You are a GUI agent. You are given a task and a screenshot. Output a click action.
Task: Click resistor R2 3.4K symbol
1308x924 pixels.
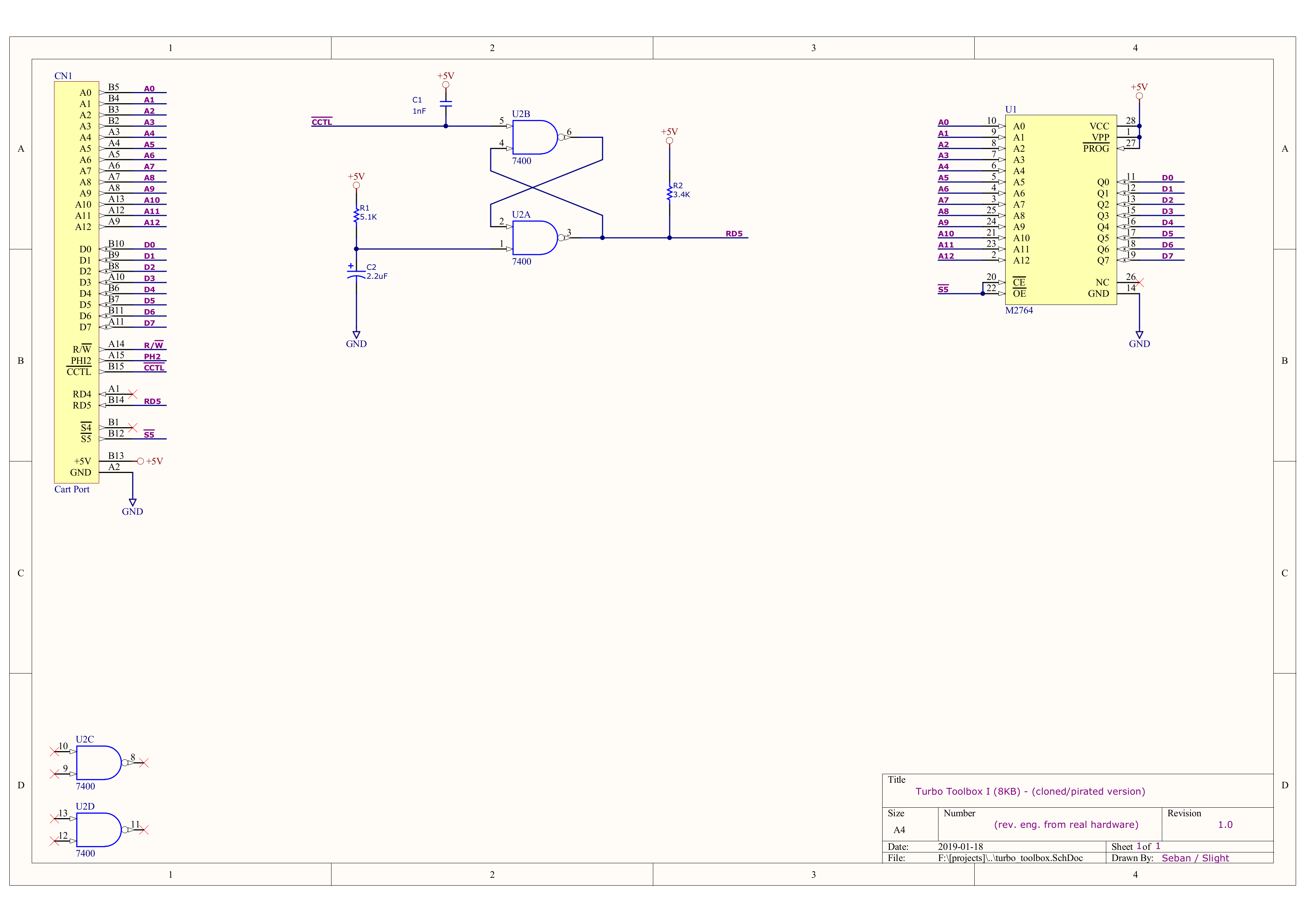point(669,193)
